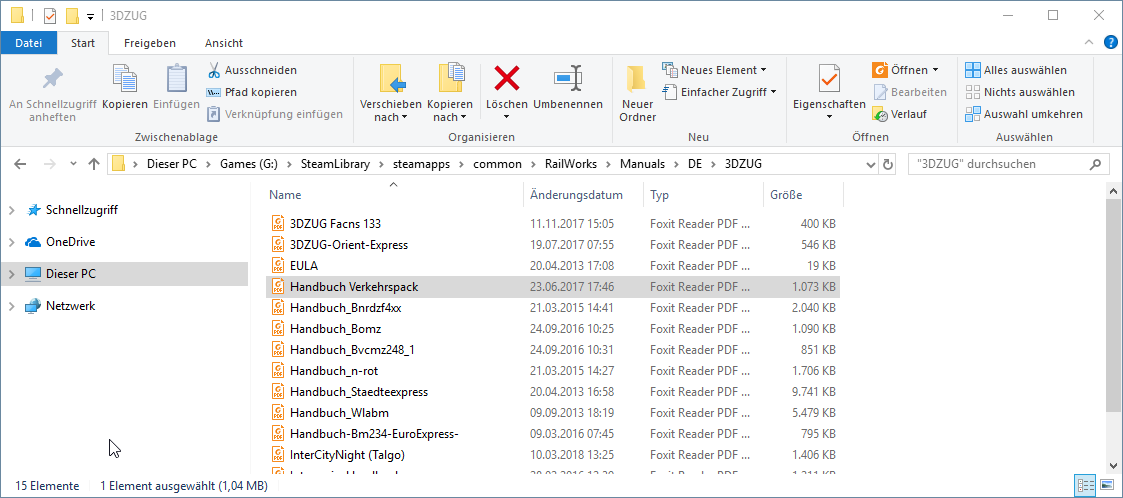The height and width of the screenshot is (498, 1123).
Task: Click the RailWorks breadcrumb segment
Action: (x=569, y=164)
